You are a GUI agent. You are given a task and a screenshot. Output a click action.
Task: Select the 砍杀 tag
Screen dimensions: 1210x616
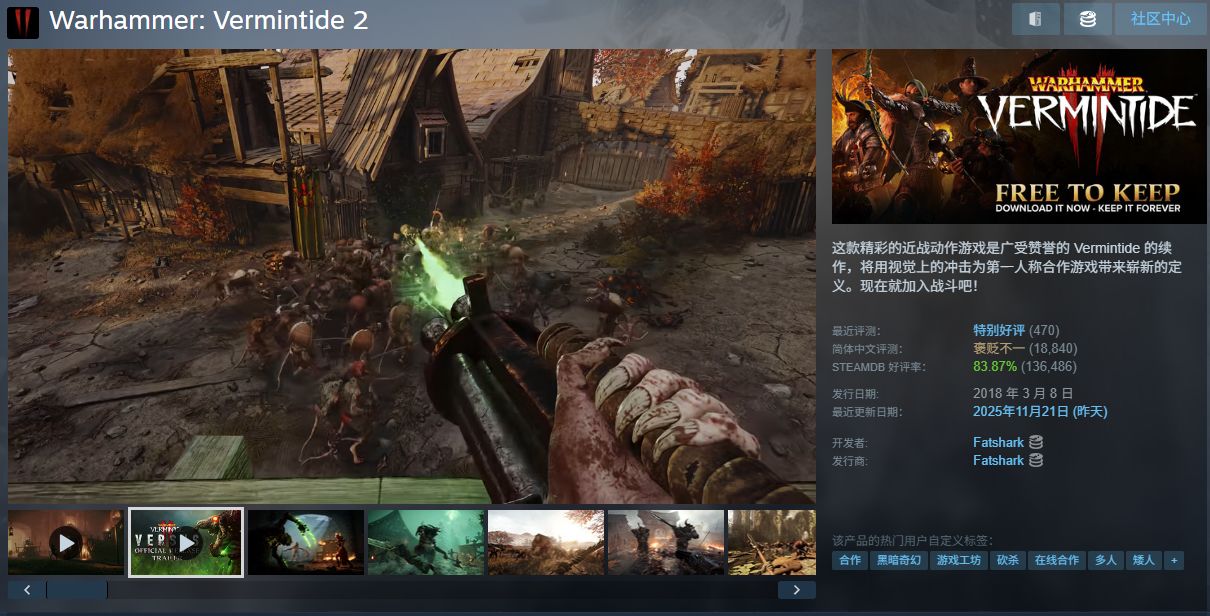(1007, 560)
